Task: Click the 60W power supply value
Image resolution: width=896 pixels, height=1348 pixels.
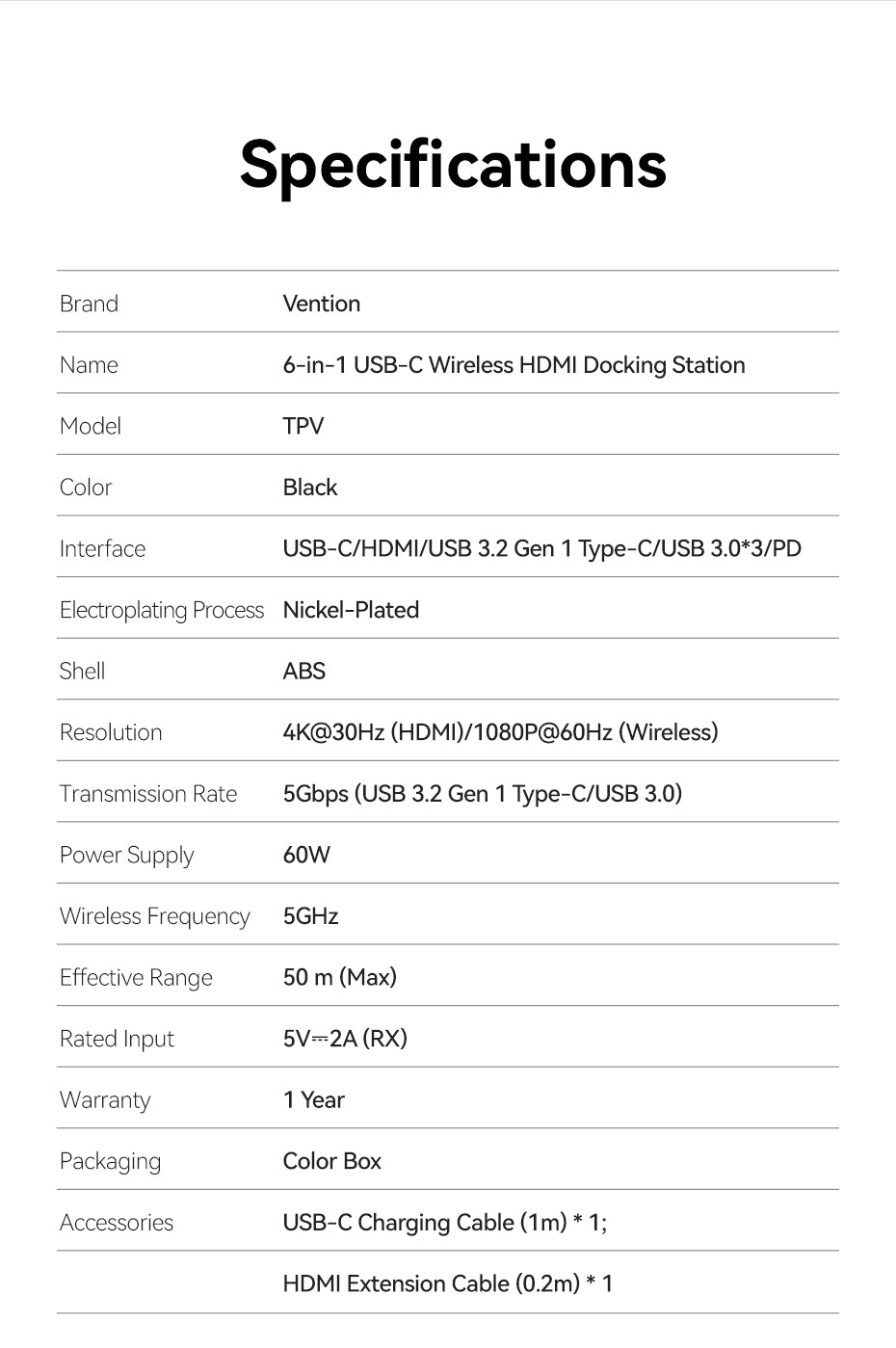Action: pos(306,855)
